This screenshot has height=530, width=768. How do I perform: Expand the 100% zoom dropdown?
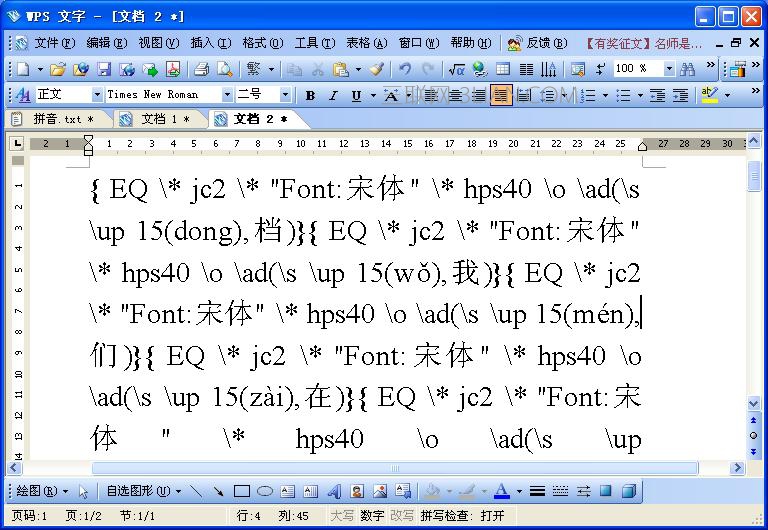tap(669, 69)
